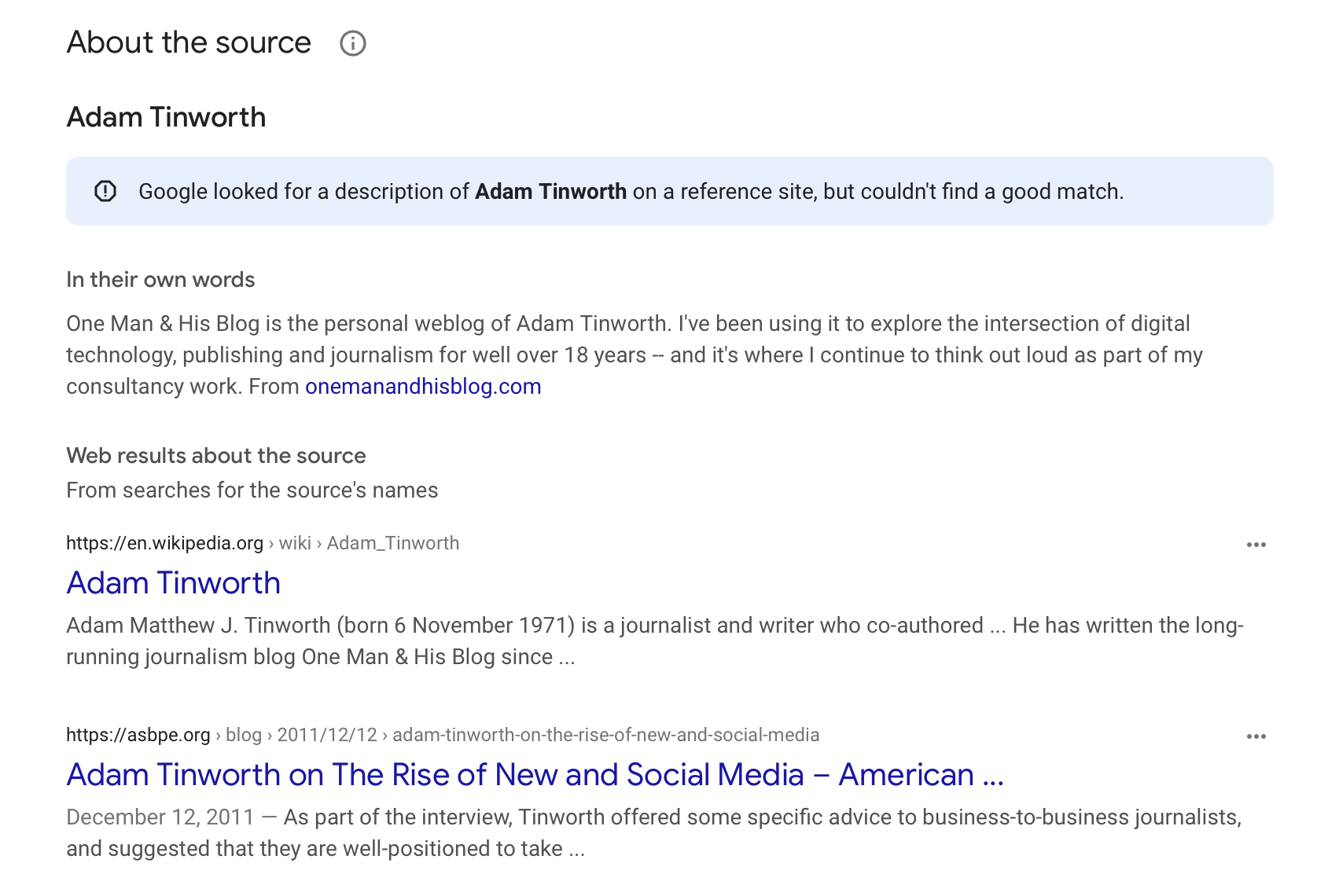Open three-dot menu for the Wikipedia result

[1256, 545]
